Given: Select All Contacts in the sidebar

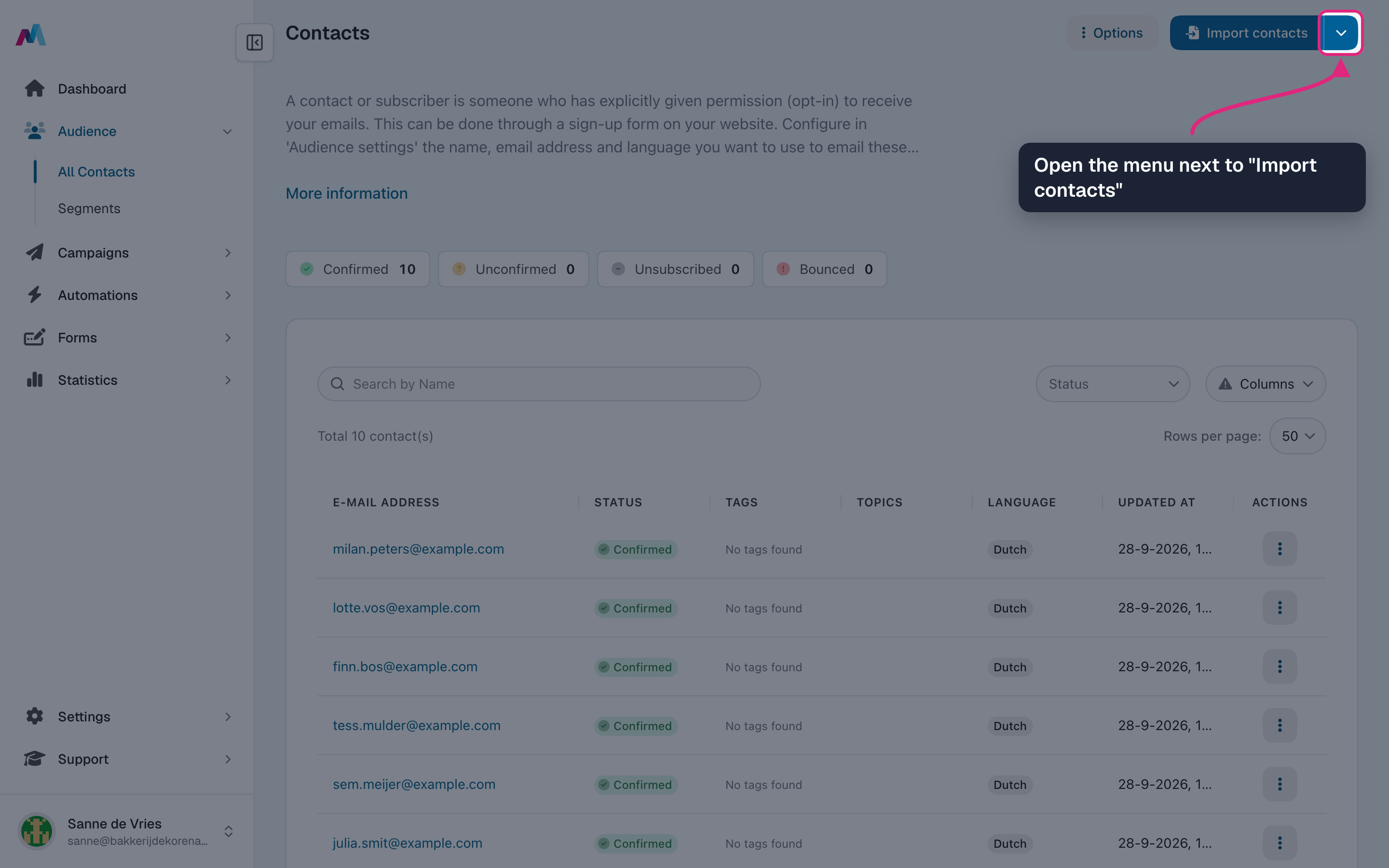Looking at the screenshot, I should pos(96,172).
